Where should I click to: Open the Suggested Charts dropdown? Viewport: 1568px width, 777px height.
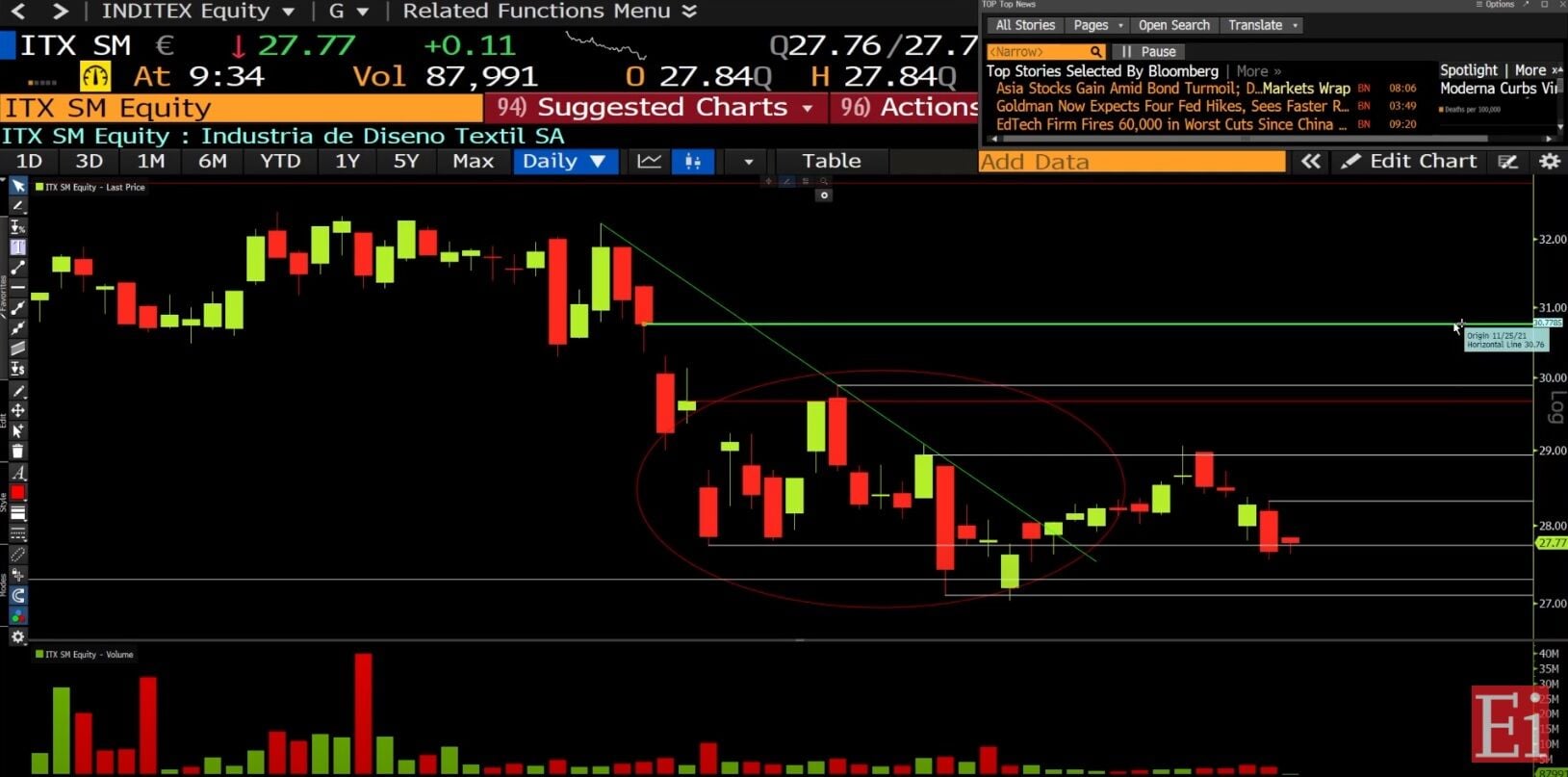656,107
